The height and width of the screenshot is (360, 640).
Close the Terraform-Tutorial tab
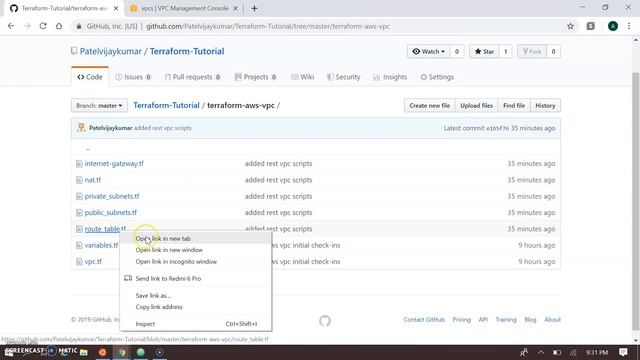pos(116,8)
